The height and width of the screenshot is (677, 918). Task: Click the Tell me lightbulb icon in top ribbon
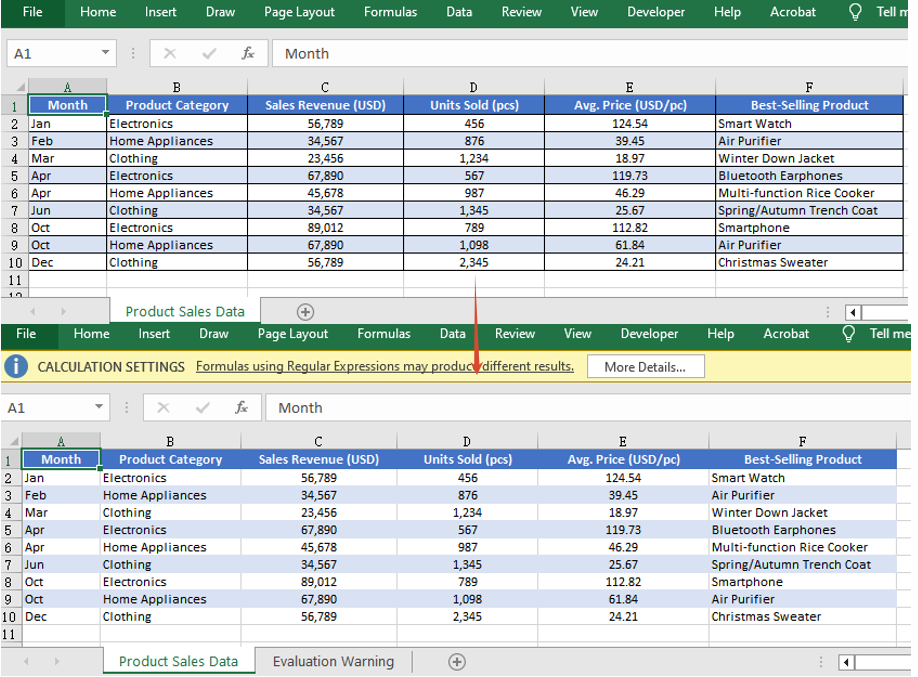click(855, 12)
